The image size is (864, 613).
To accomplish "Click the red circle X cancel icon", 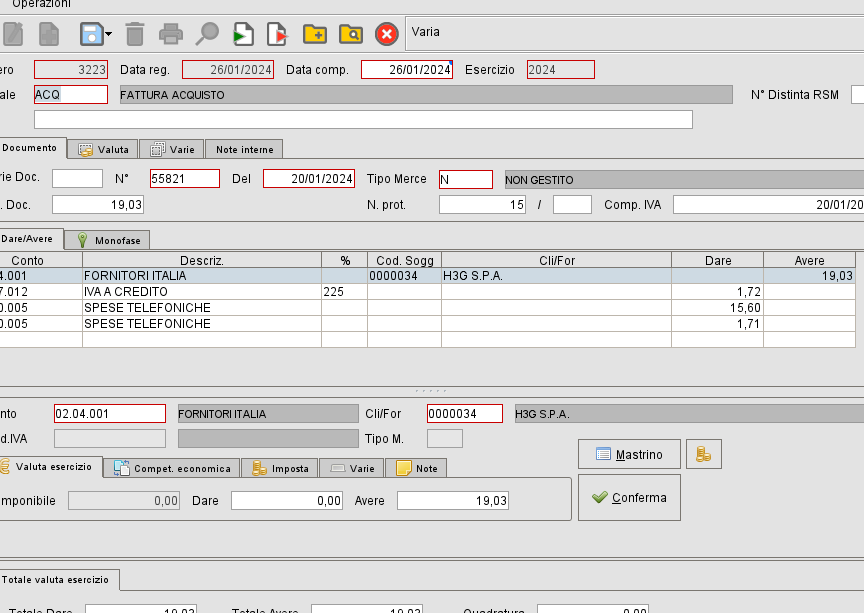I will point(387,34).
